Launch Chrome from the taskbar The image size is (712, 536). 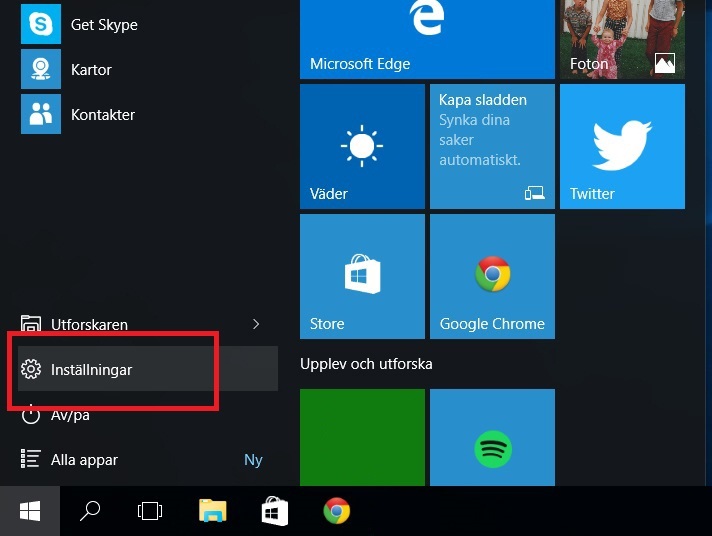336,511
